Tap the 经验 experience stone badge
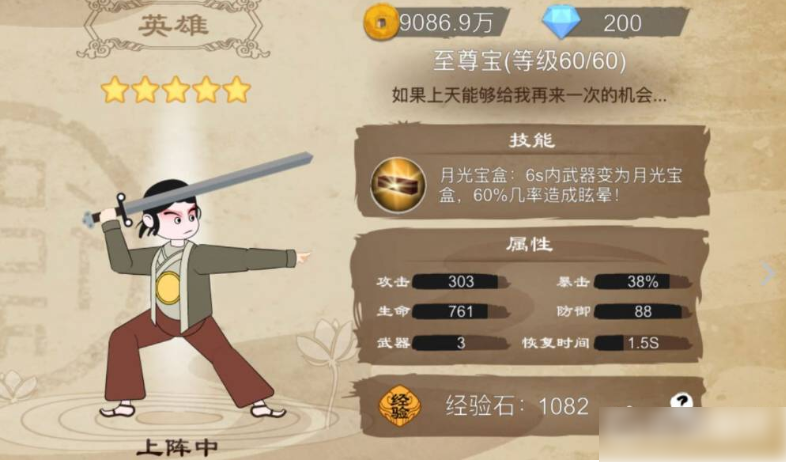This screenshot has width=786, height=462. [400, 405]
